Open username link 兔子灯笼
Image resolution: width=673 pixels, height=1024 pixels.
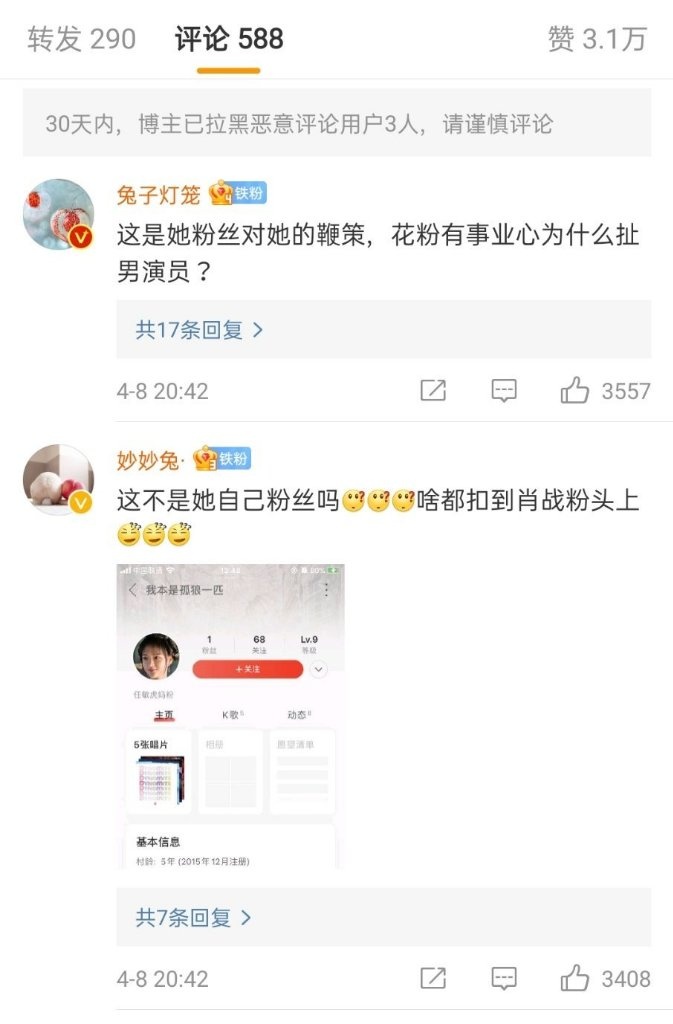(159, 195)
